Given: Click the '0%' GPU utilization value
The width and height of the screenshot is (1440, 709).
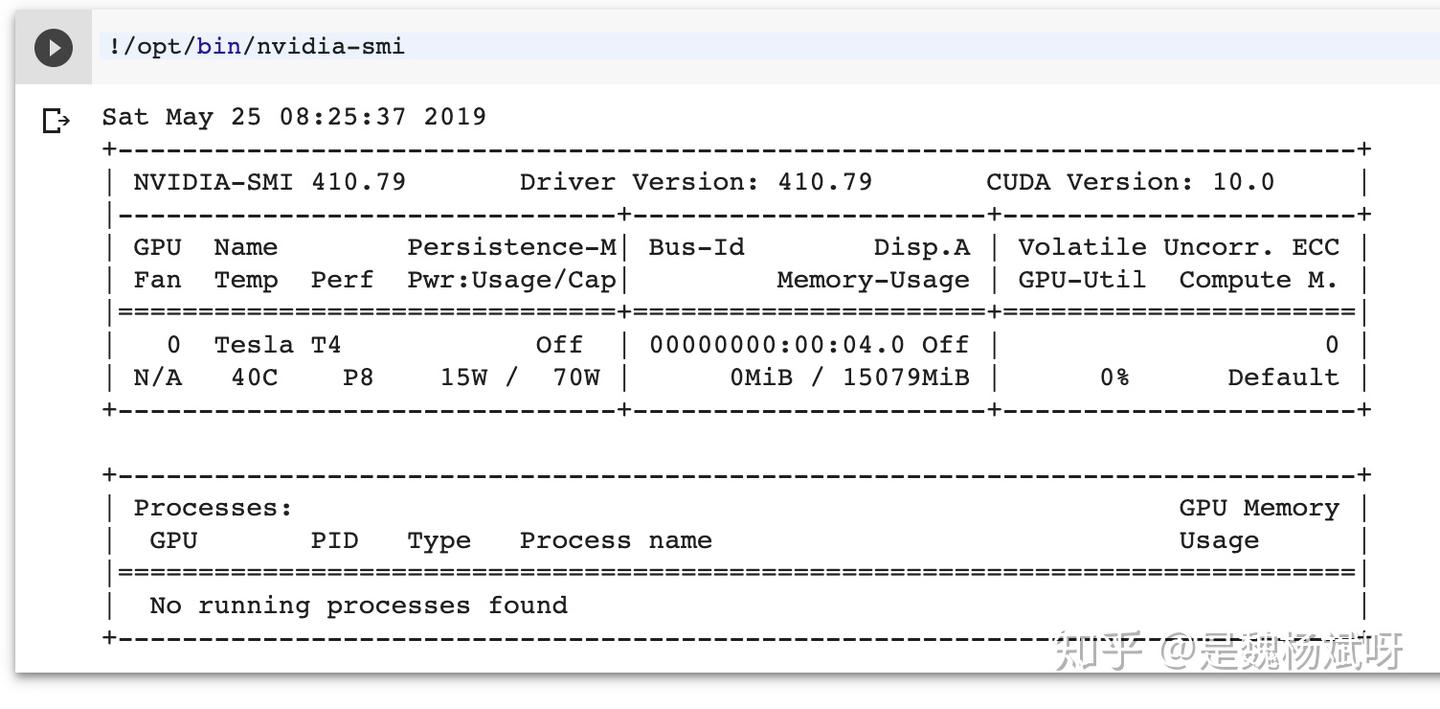Looking at the screenshot, I should [1114, 377].
